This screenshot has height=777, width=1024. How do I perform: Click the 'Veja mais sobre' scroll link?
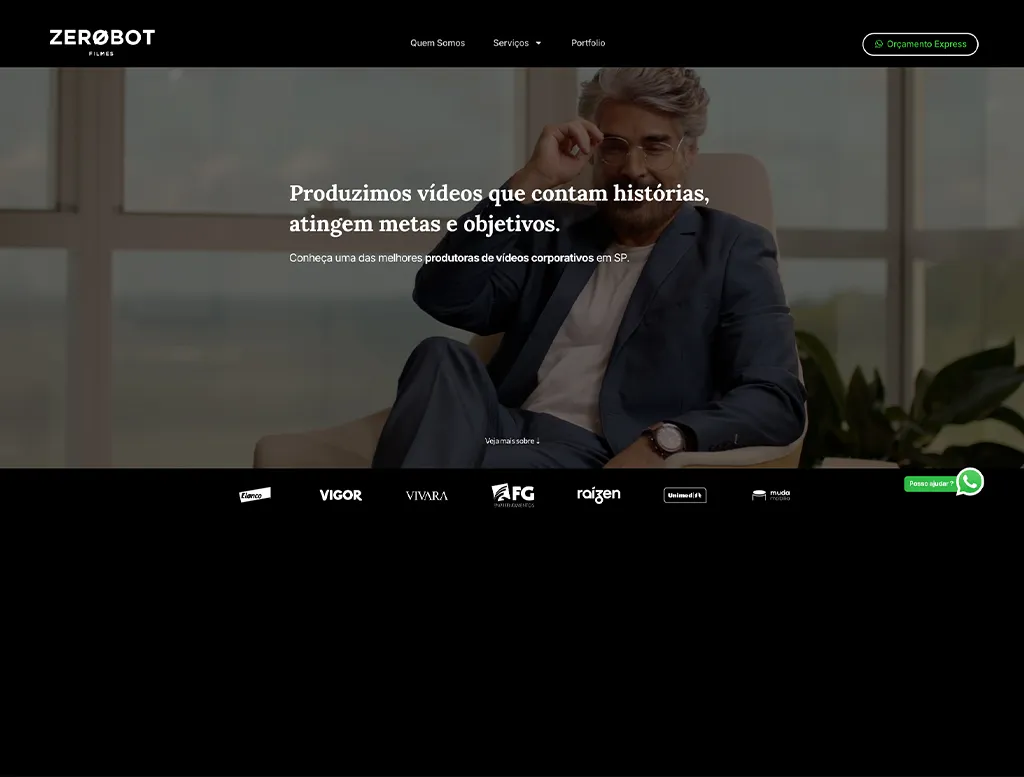point(512,441)
